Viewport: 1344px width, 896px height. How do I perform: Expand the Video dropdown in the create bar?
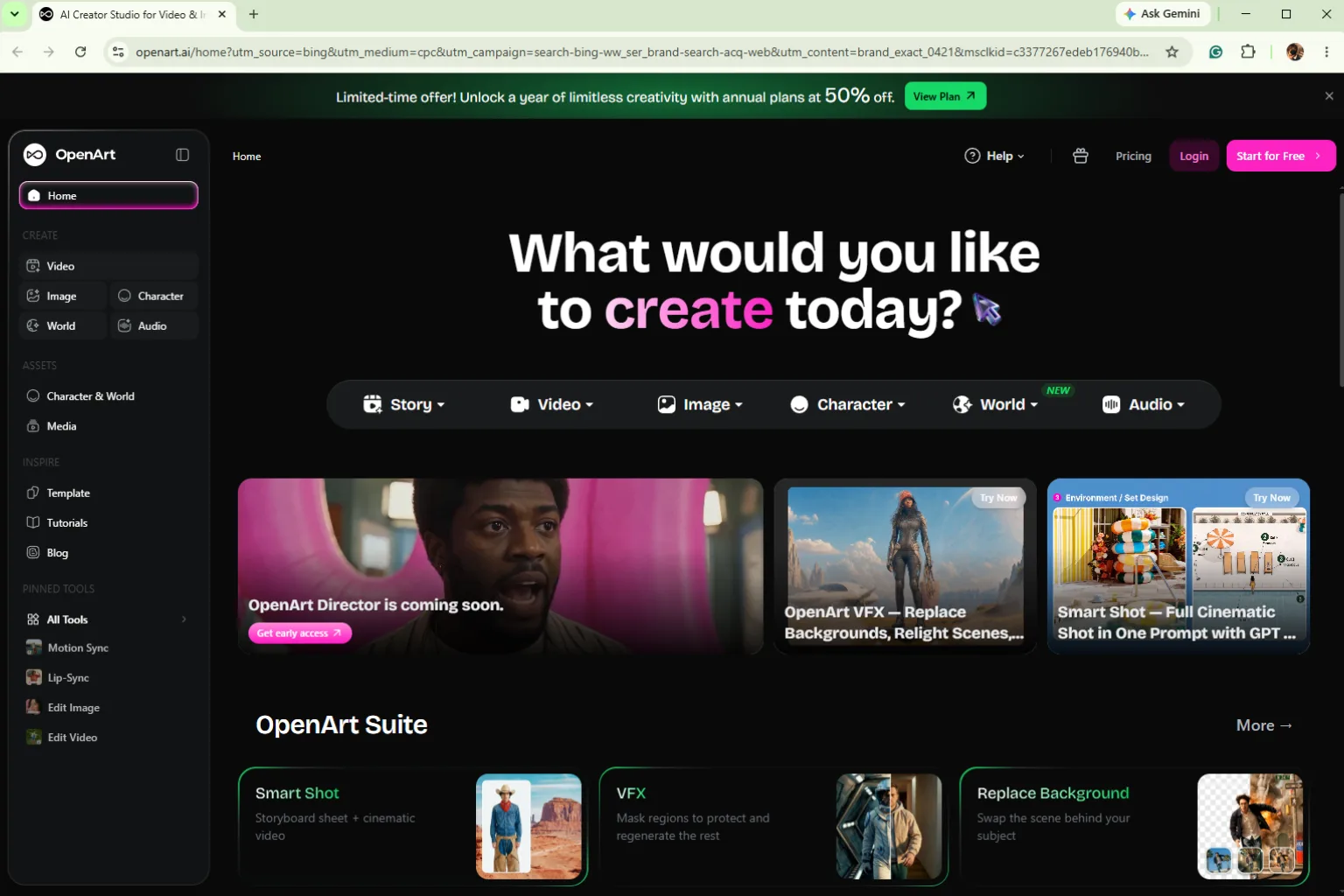[x=552, y=404]
